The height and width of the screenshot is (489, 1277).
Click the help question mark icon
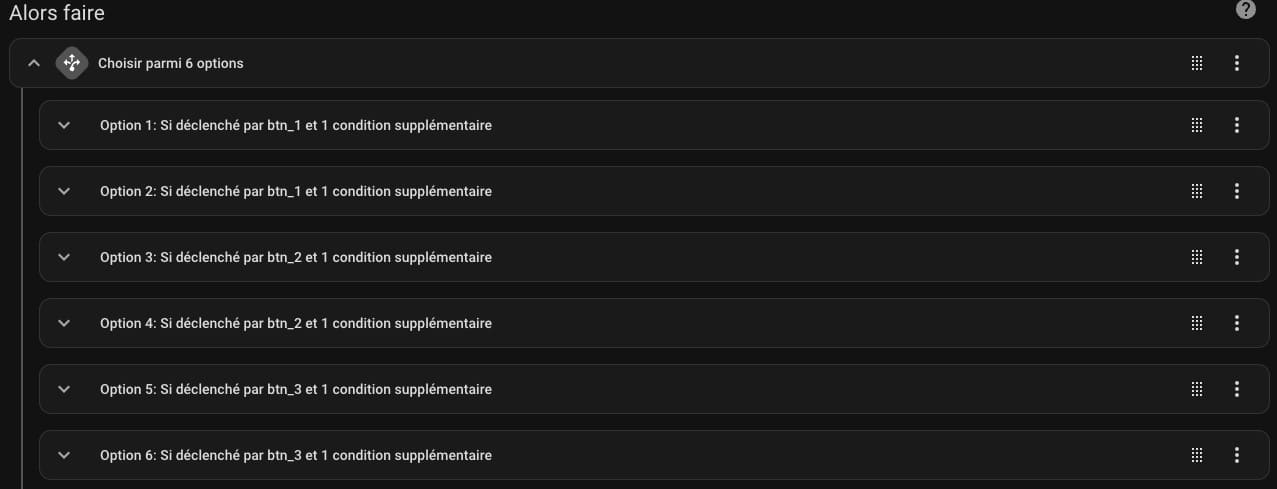click(1245, 10)
